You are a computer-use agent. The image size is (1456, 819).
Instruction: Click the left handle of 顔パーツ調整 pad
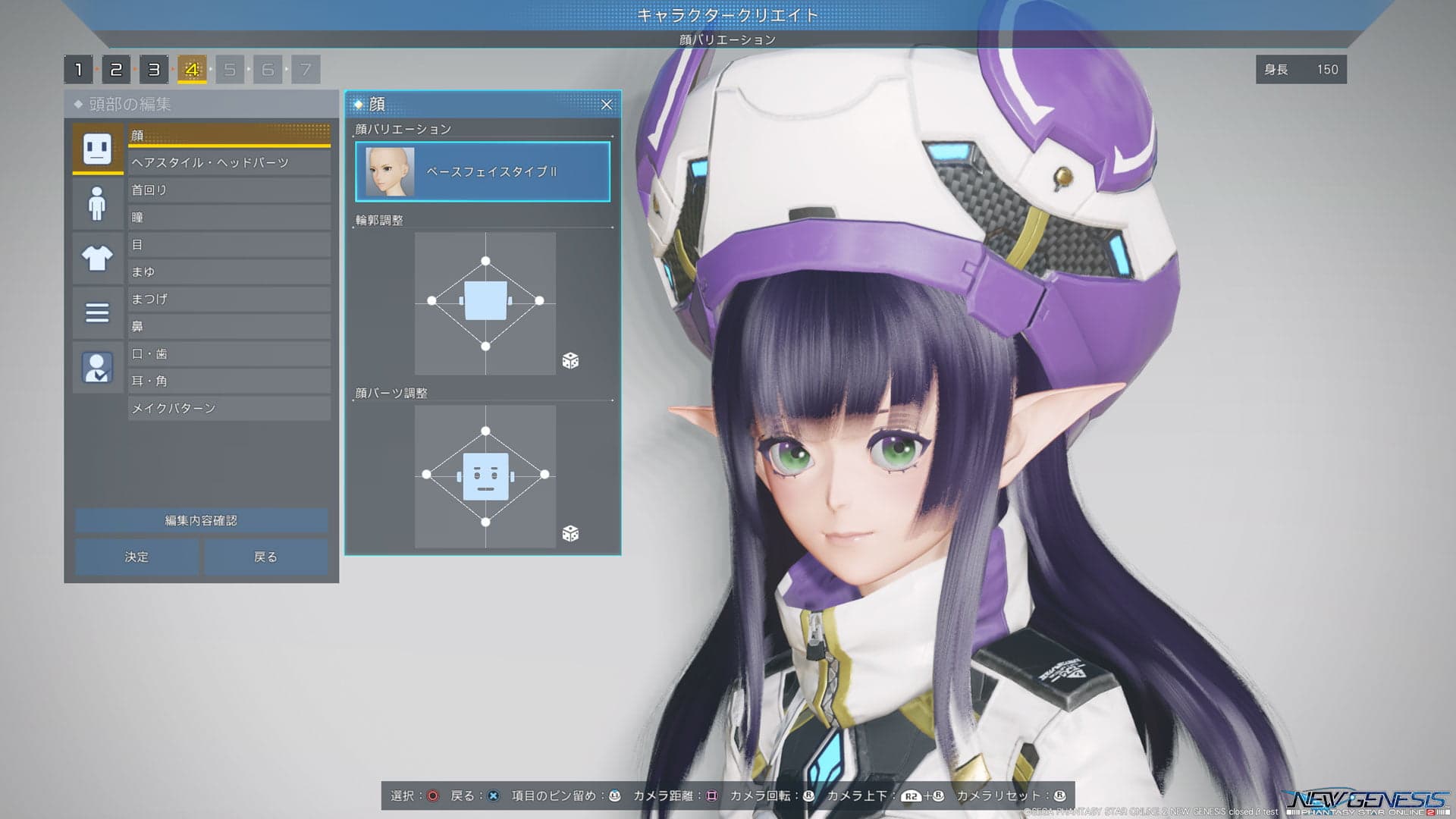[426, 474]
